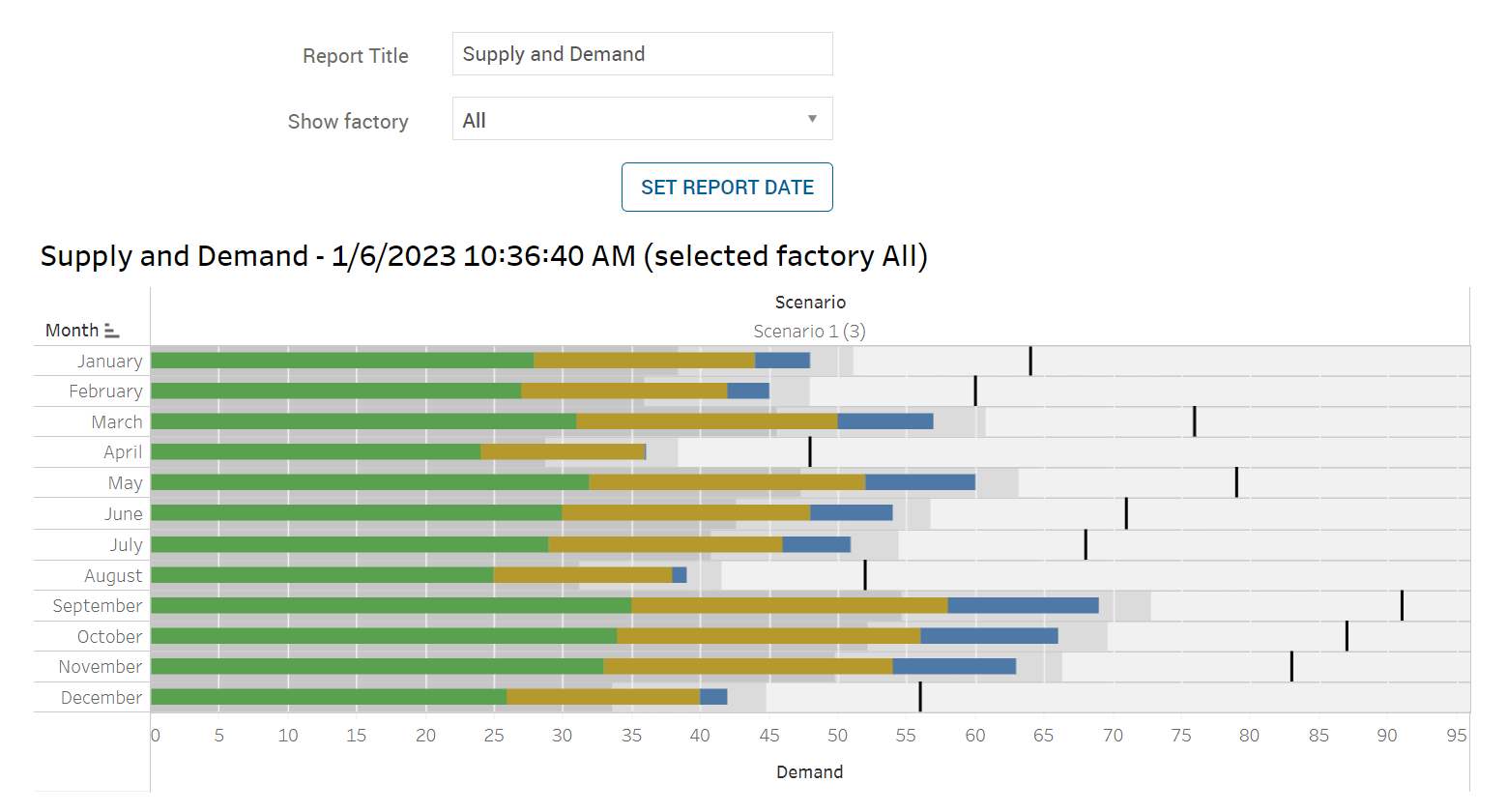The image size is (1507, 812).
Task: Select the gold segment in March row
Action: click(707, 421)
